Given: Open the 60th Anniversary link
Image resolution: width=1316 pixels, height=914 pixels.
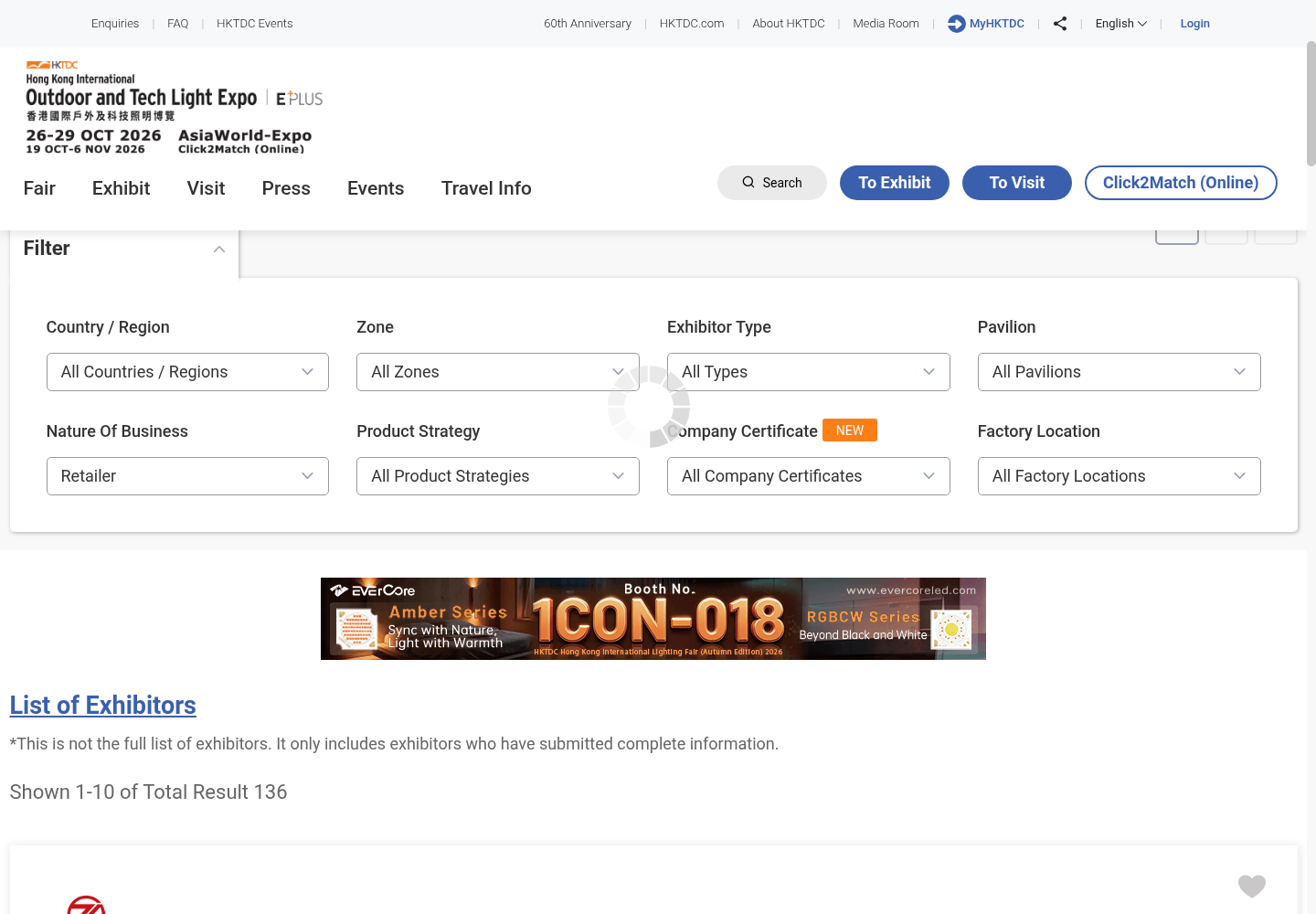Looking at the screenshot, I should pos(588,24).
